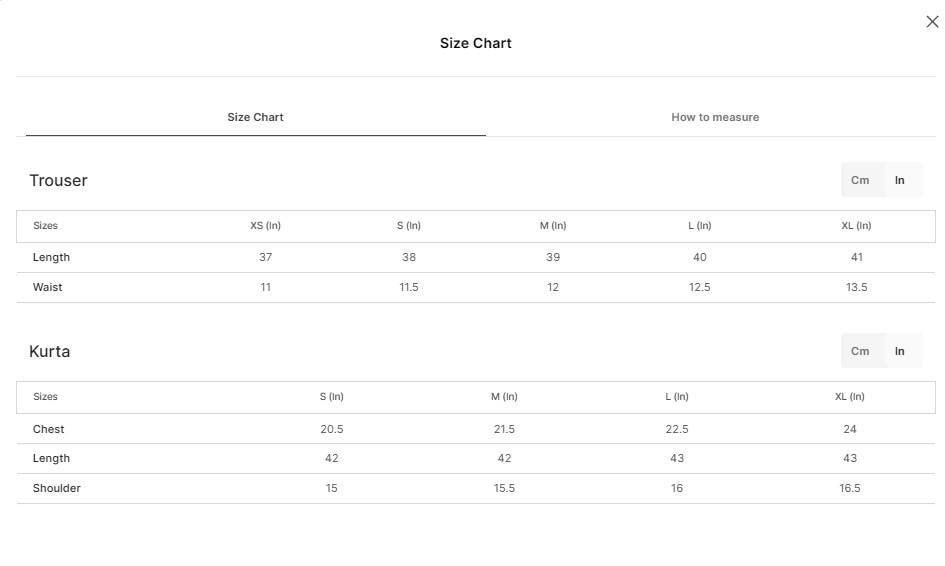The image size is (945, 566).
Task: Switch Kurta measurements to Cm
Action: 860,351
